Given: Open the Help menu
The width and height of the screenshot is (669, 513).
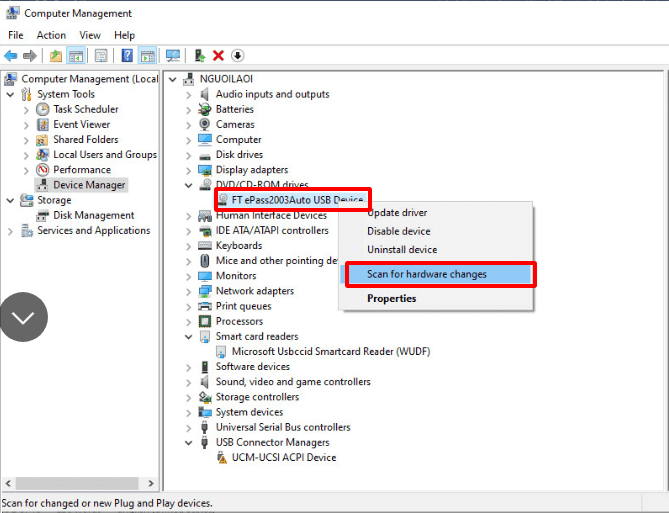Looking at the screenshot, I should tap(124, 35).
